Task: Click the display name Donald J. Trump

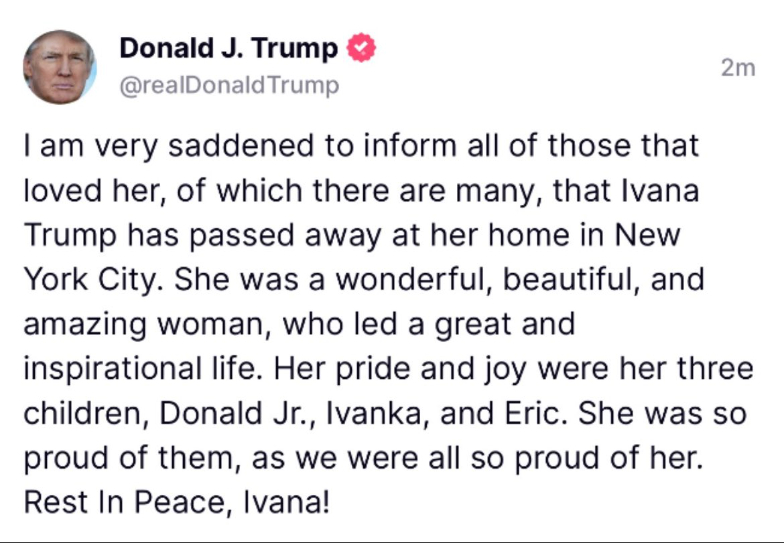Action: tap(228, 48)
